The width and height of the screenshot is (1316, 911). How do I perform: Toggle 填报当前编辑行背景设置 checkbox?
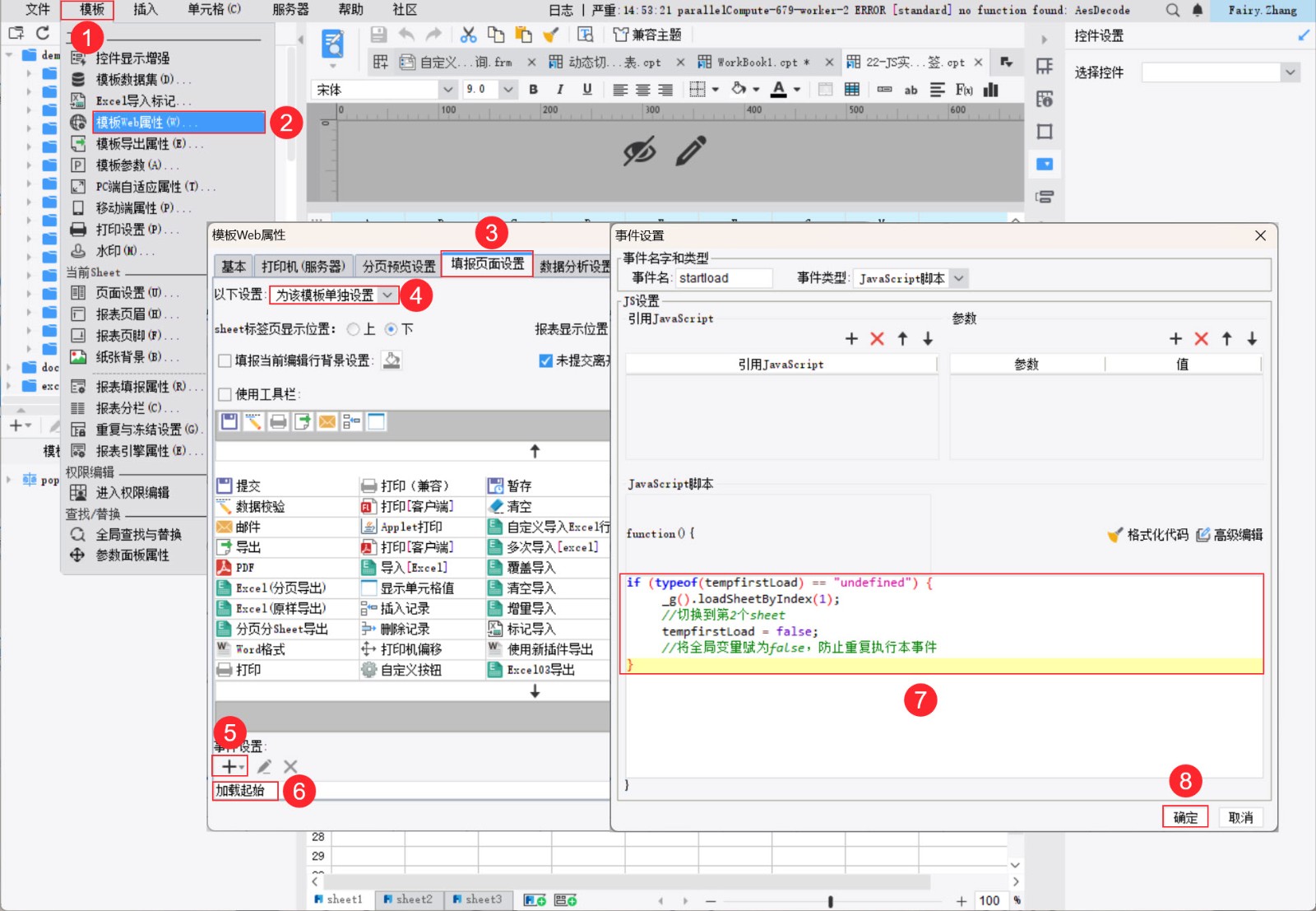click(225, 360)
